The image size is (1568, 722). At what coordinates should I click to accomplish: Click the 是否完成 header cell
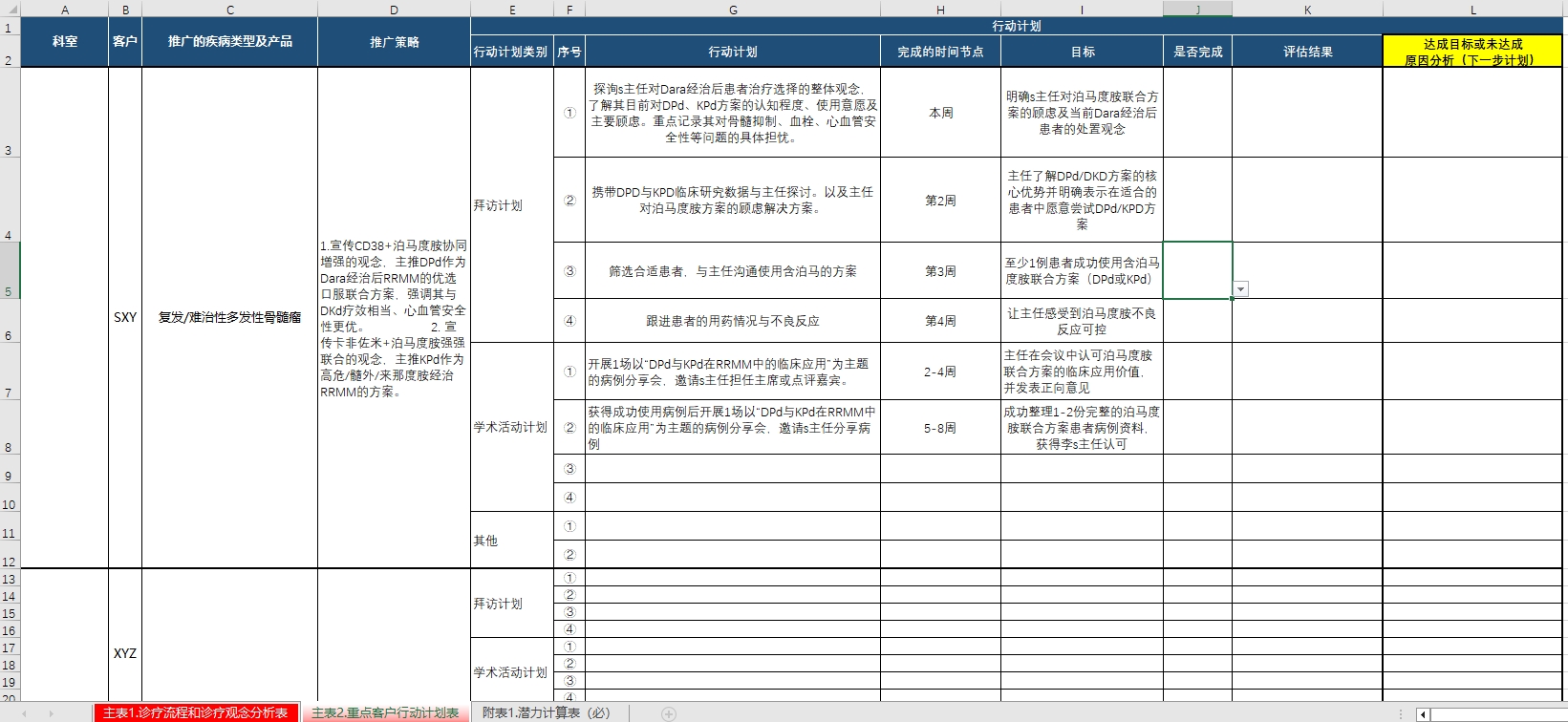coord(1197,52)
